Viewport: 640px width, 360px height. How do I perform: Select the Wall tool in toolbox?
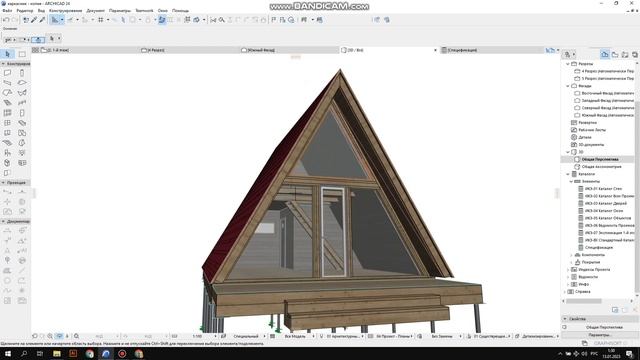tap(7, 73)
